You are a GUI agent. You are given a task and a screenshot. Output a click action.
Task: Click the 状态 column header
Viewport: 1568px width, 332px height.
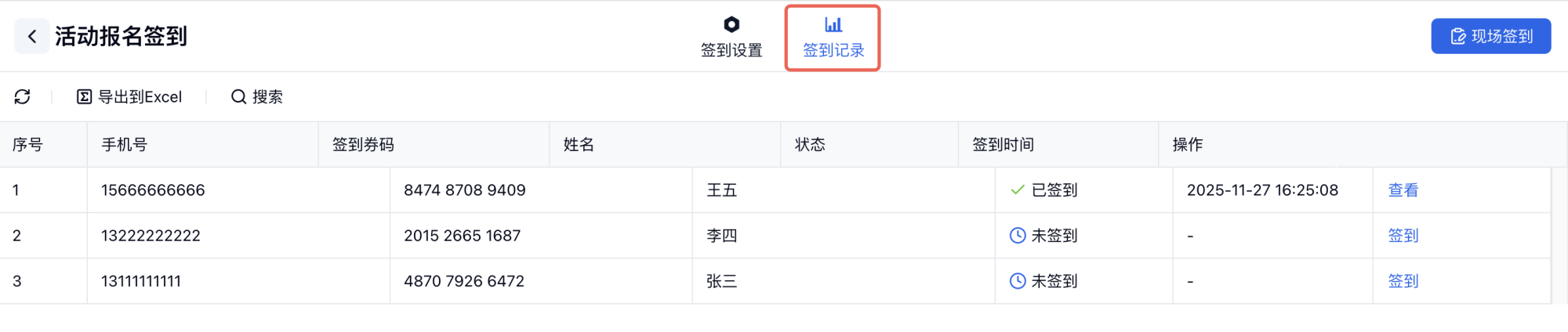[x=810, y=144]
